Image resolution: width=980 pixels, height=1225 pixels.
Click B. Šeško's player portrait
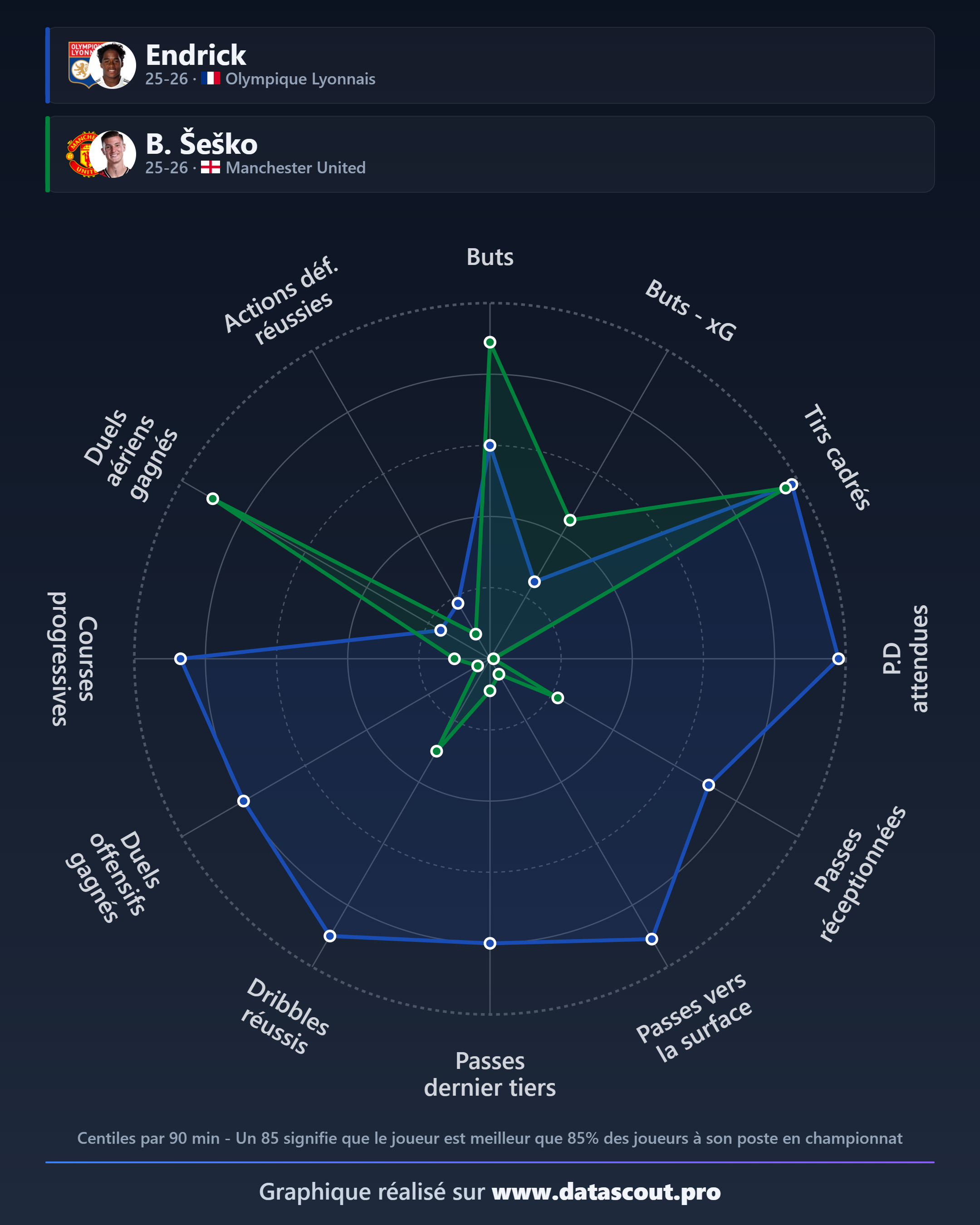click(113, 155)
